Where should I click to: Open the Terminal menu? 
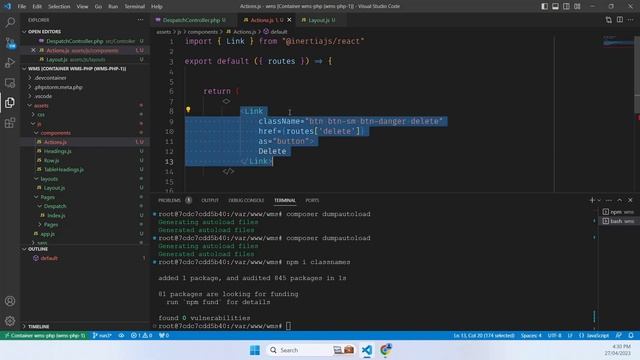tap(134, 6)
